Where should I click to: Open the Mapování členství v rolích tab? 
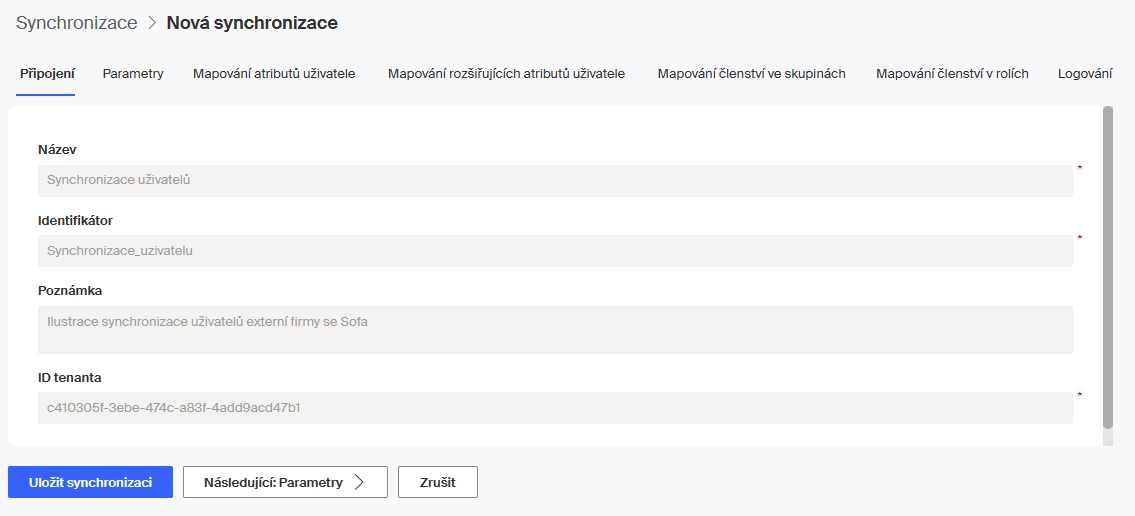(x=952, y=74)
